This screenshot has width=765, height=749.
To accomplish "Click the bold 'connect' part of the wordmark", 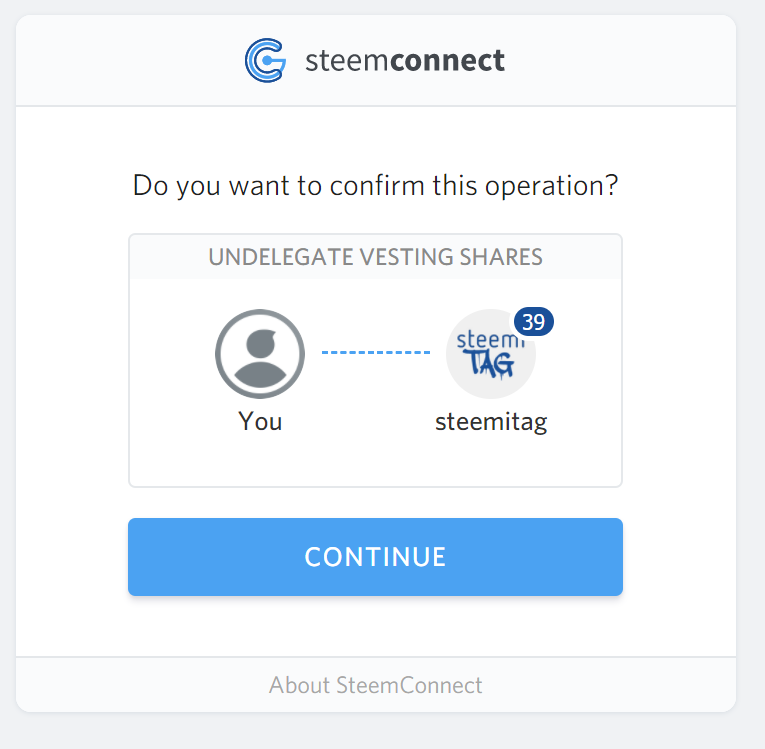I will point(447,62).
